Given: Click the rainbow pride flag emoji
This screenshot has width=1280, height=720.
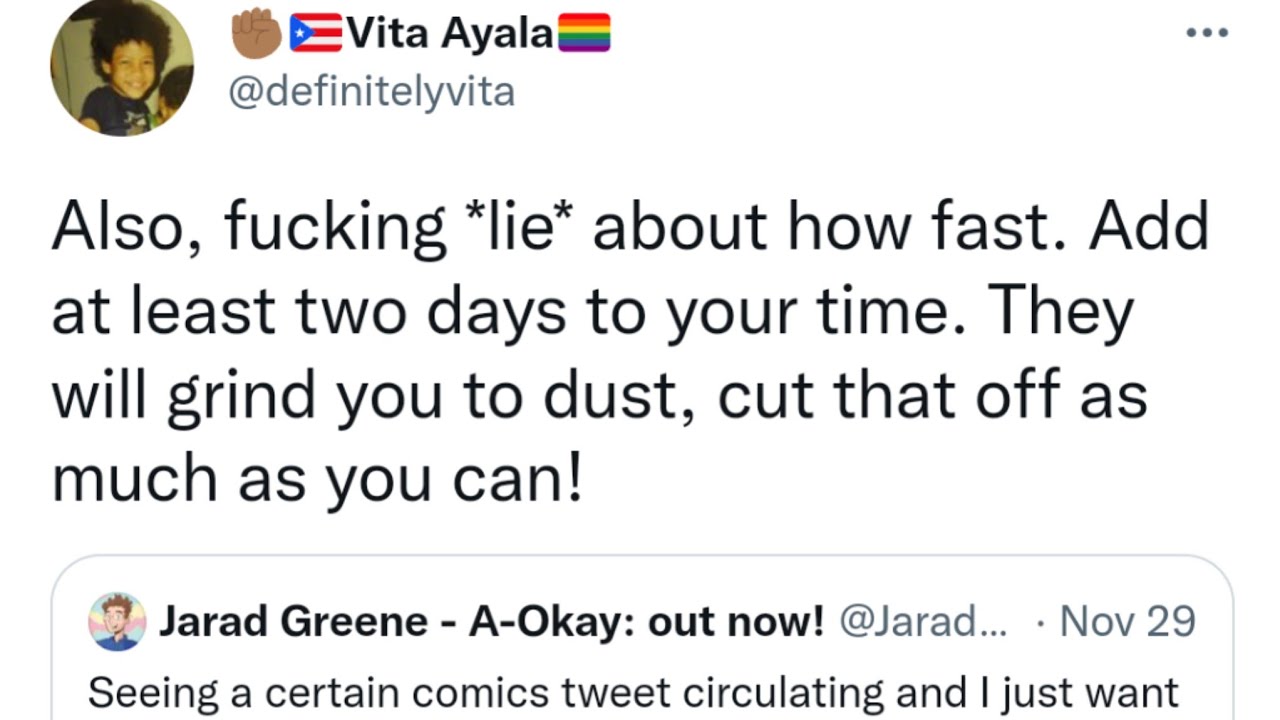Looking at the screenshot, I should (x=584, y=34).
